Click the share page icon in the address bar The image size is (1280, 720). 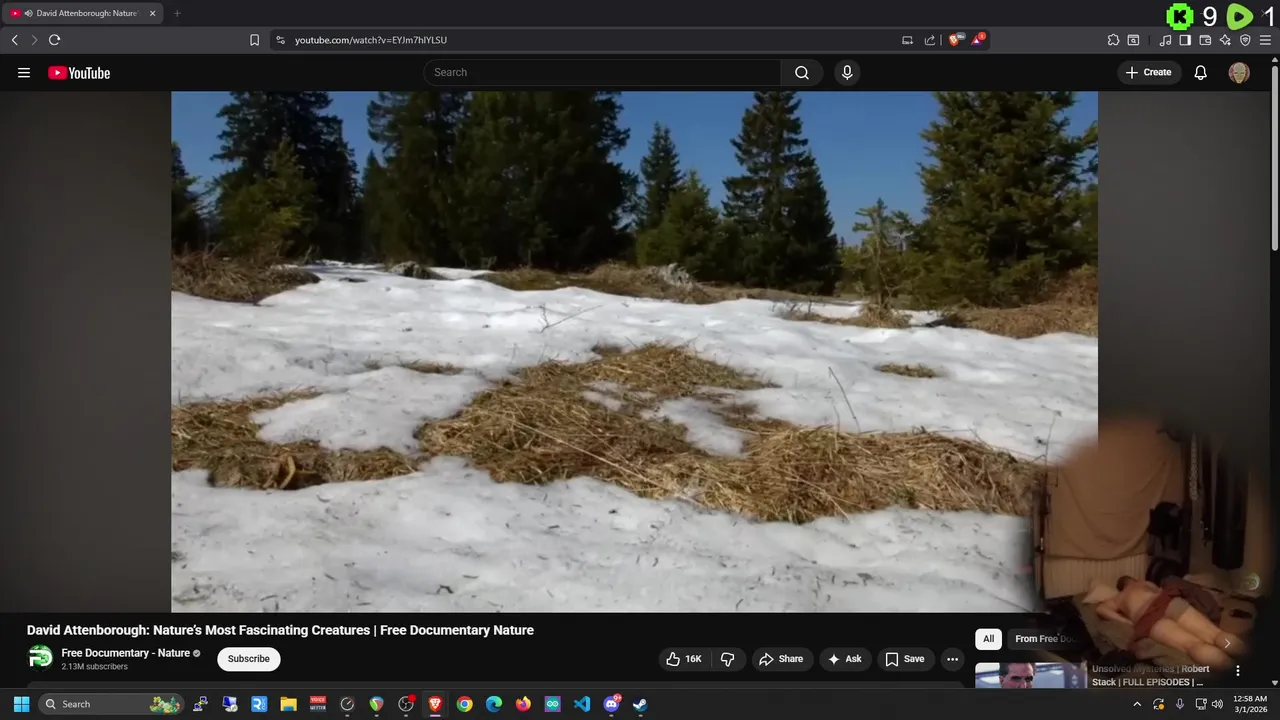pyautogui.click(x=930, y=40)
